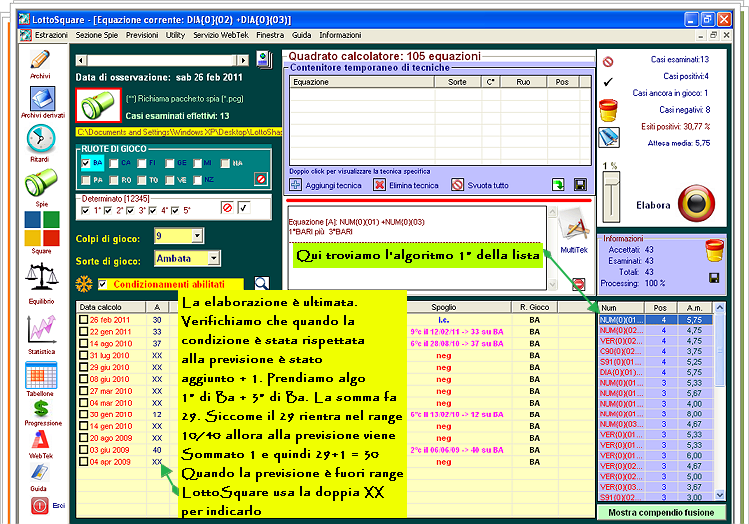Screen dimensions: 749x524
Task: Open the Equilibrio scales icon
Action: [40, 278]
